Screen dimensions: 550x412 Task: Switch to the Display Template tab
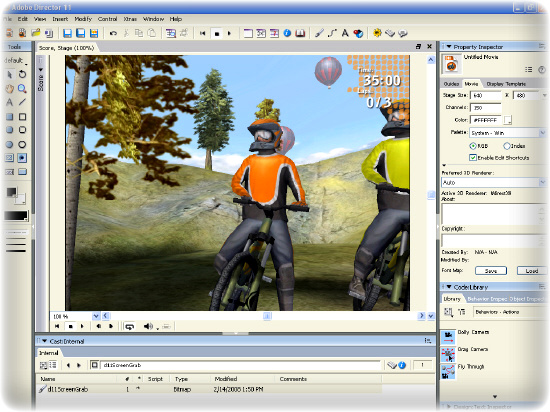click(x=506, y=84)
